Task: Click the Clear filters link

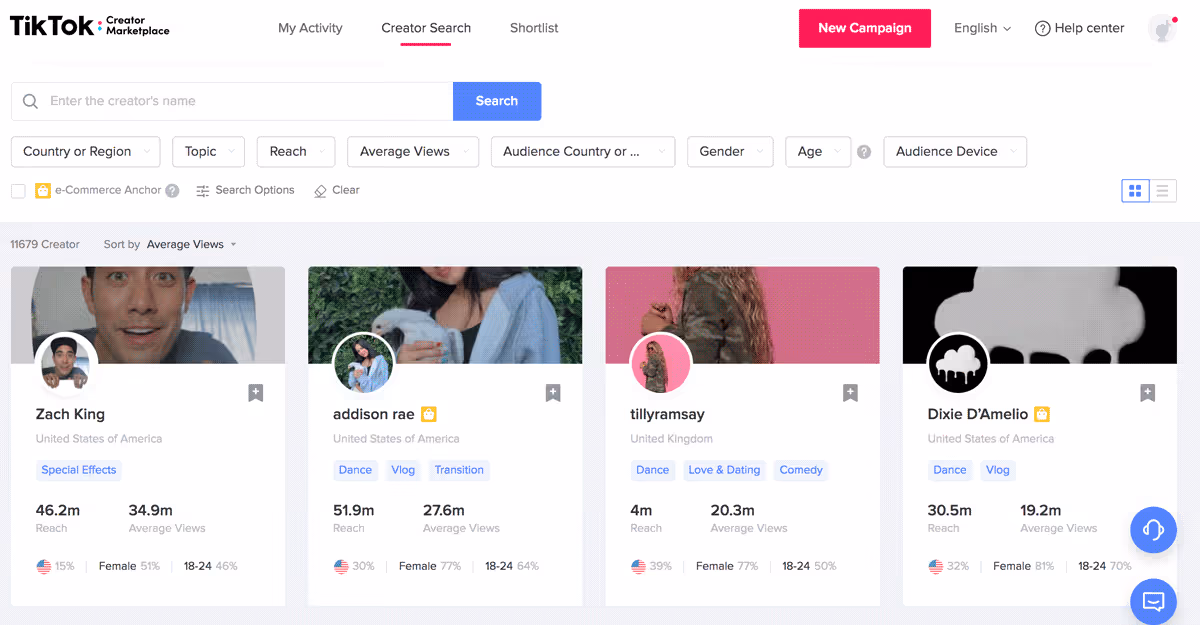Action: click(x=336, y=190)
